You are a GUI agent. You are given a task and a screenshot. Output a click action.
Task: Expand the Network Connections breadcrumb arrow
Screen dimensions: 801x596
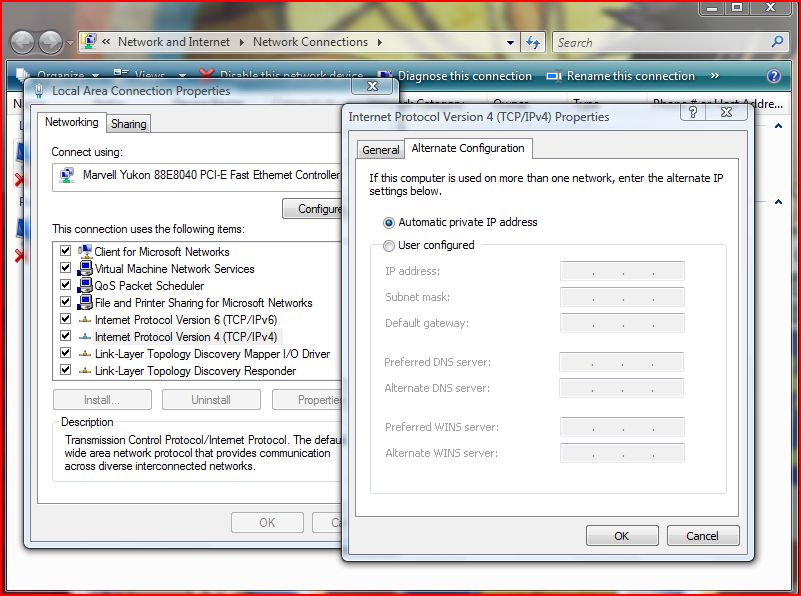[x=380, y=42]
